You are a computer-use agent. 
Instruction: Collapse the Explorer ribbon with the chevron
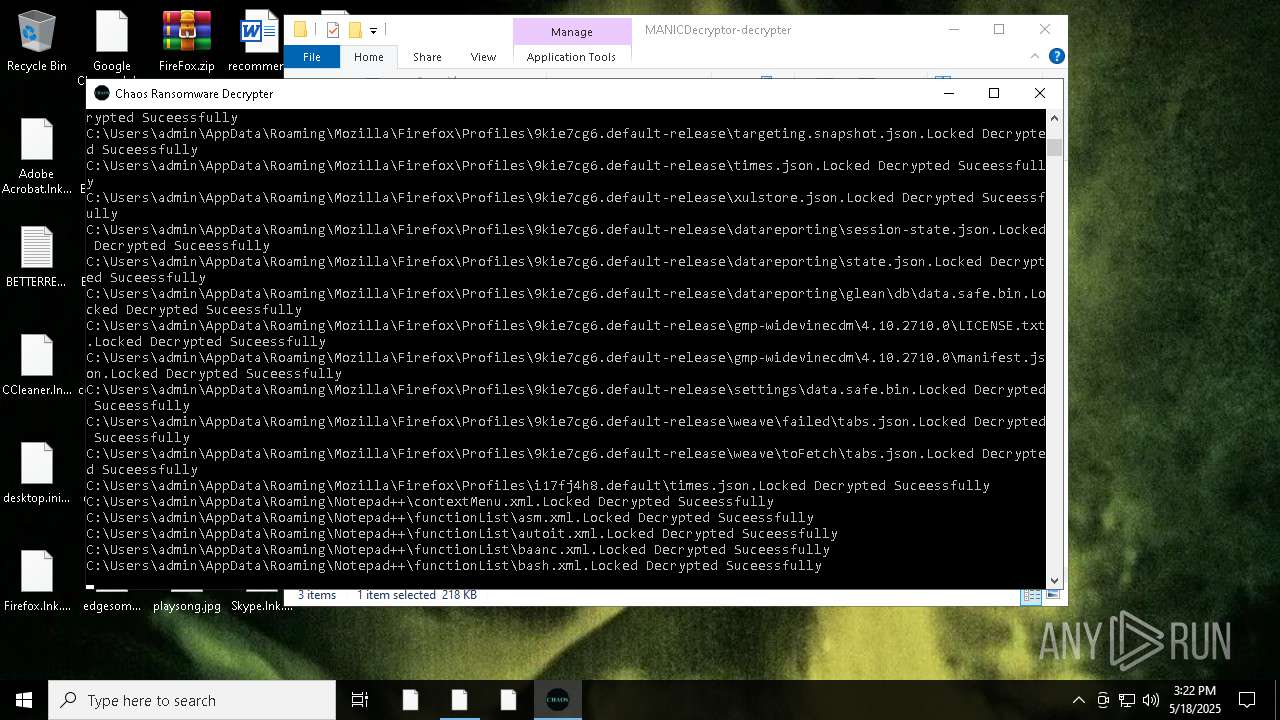point(1035,56)
